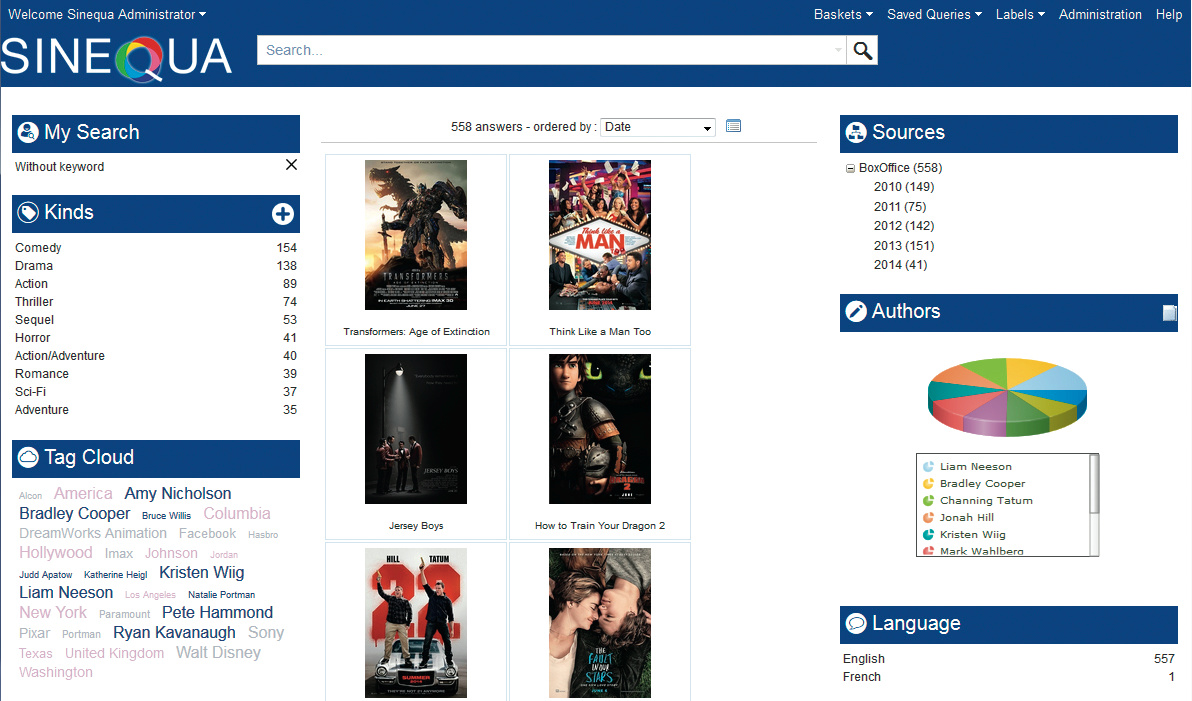This screenshot has height=701, width=1192.
Task: Go to the Administration page
Action: [1100, 15]
